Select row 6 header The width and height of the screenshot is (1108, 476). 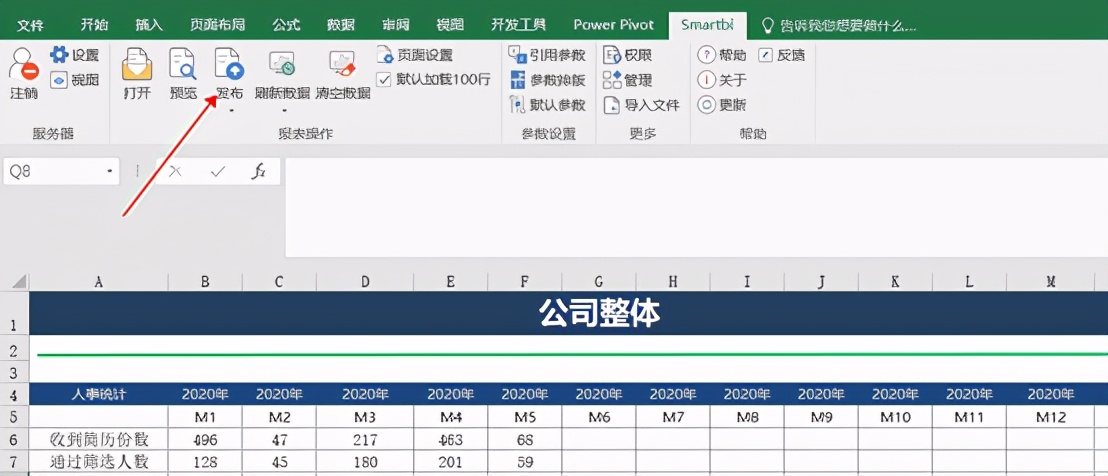coord(14,440)
